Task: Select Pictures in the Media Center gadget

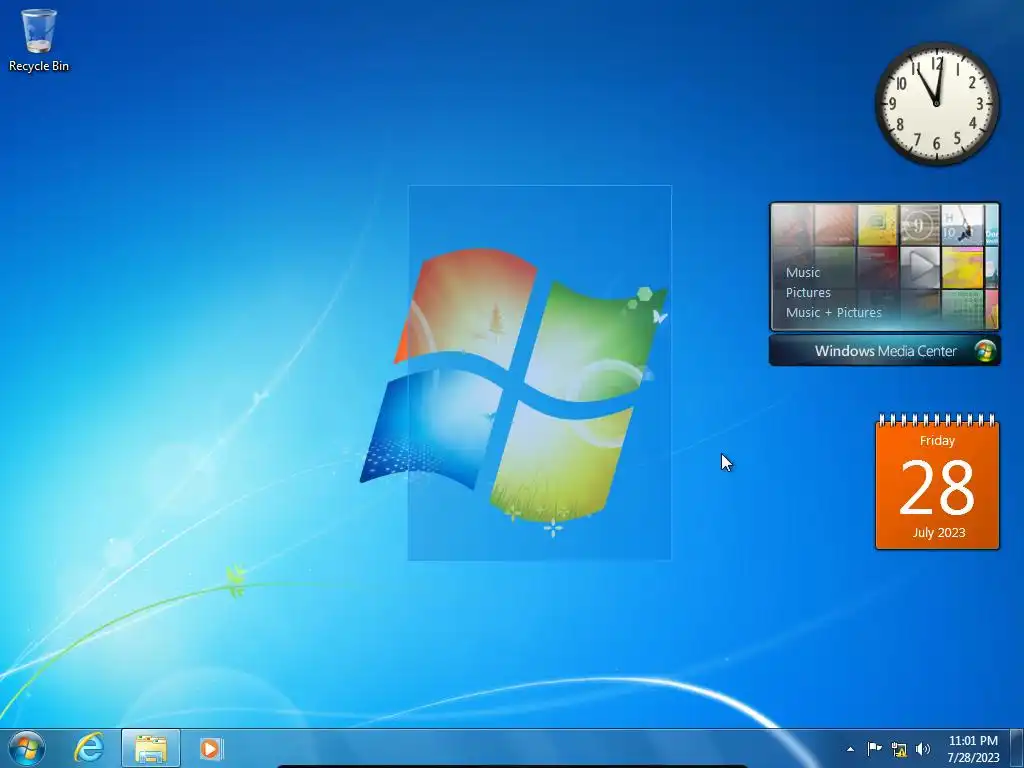Action: point(808,293)
